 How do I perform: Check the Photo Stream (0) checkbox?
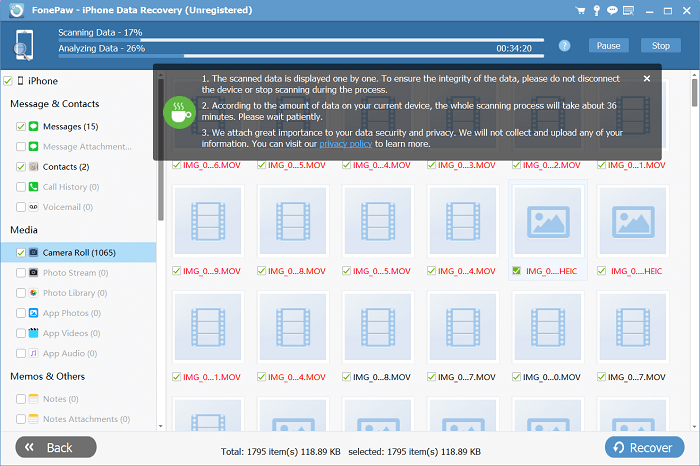(21, 272)
